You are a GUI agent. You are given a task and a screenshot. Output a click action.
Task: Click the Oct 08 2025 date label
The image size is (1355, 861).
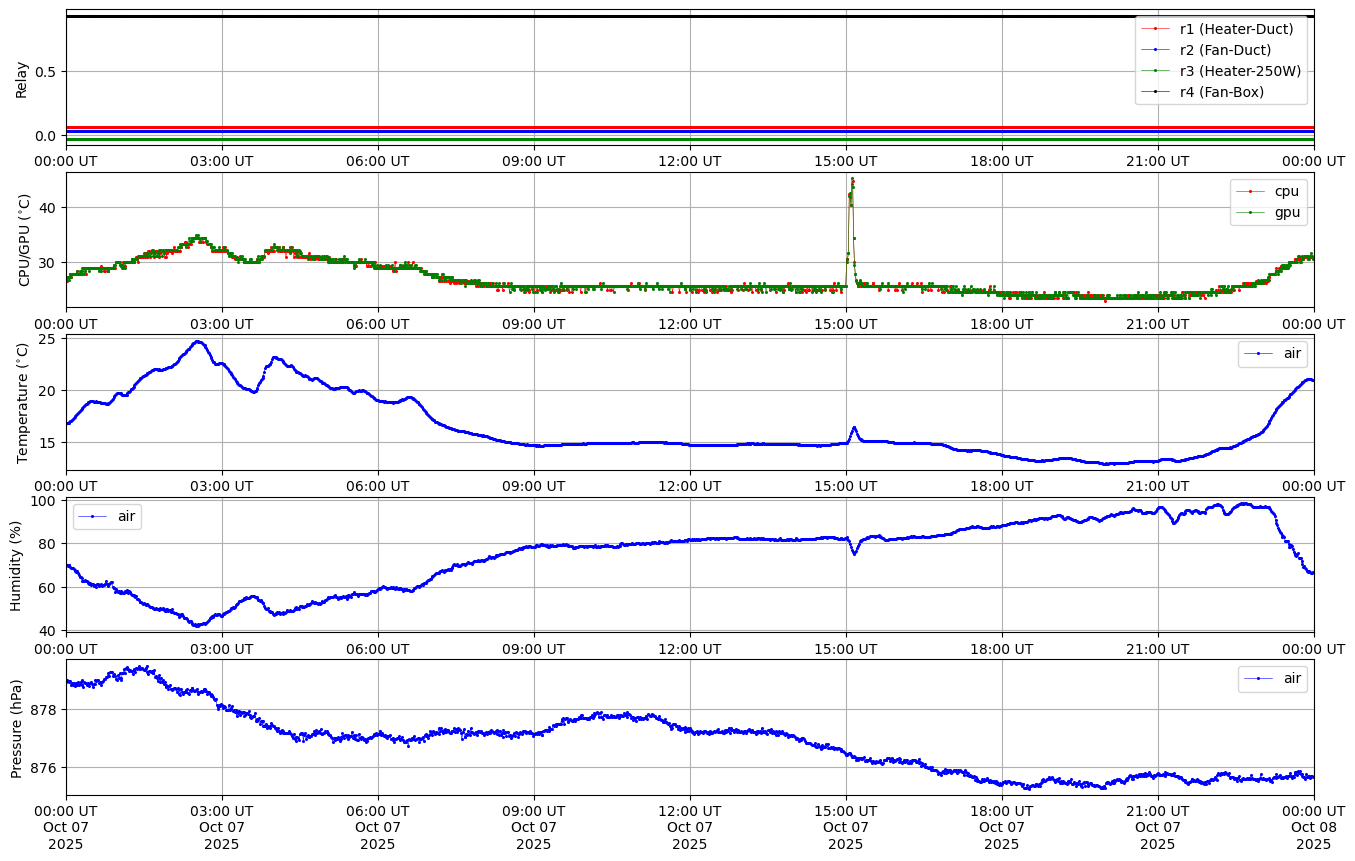click(1313, 835)
